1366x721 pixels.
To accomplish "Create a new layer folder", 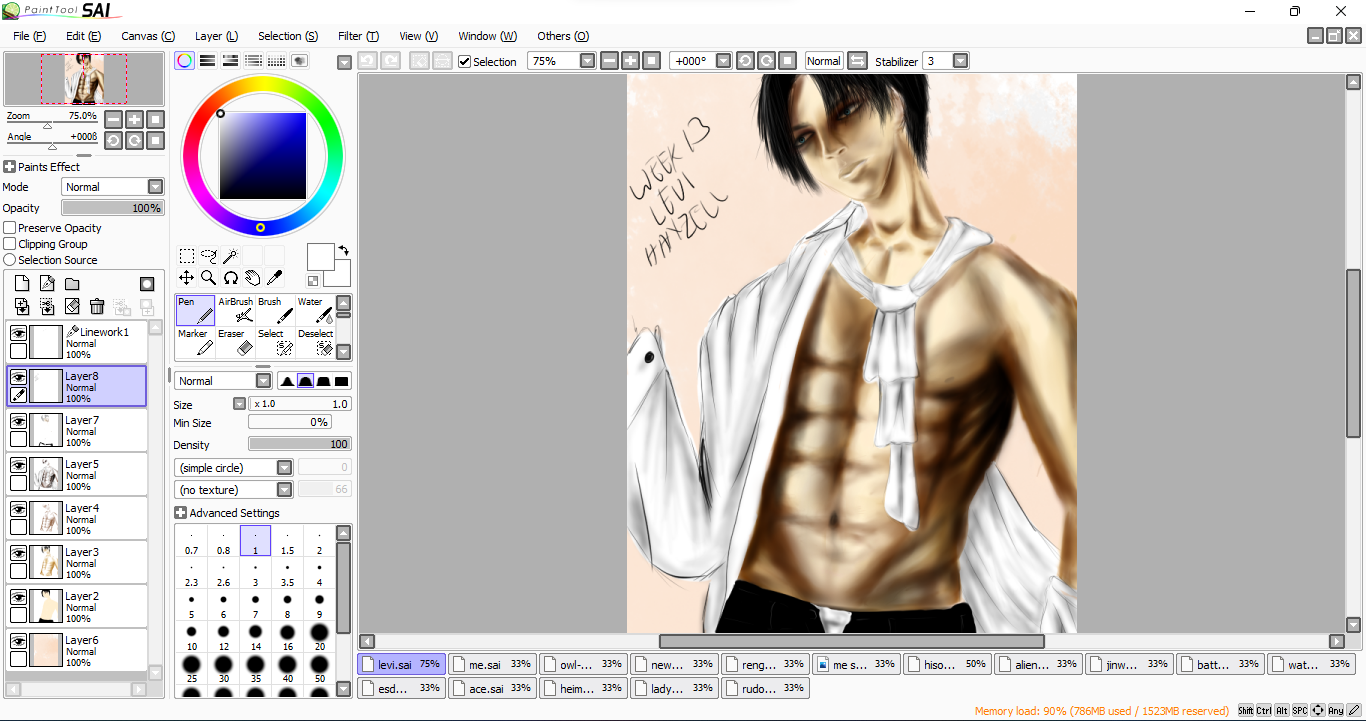I will click(72, 284).
